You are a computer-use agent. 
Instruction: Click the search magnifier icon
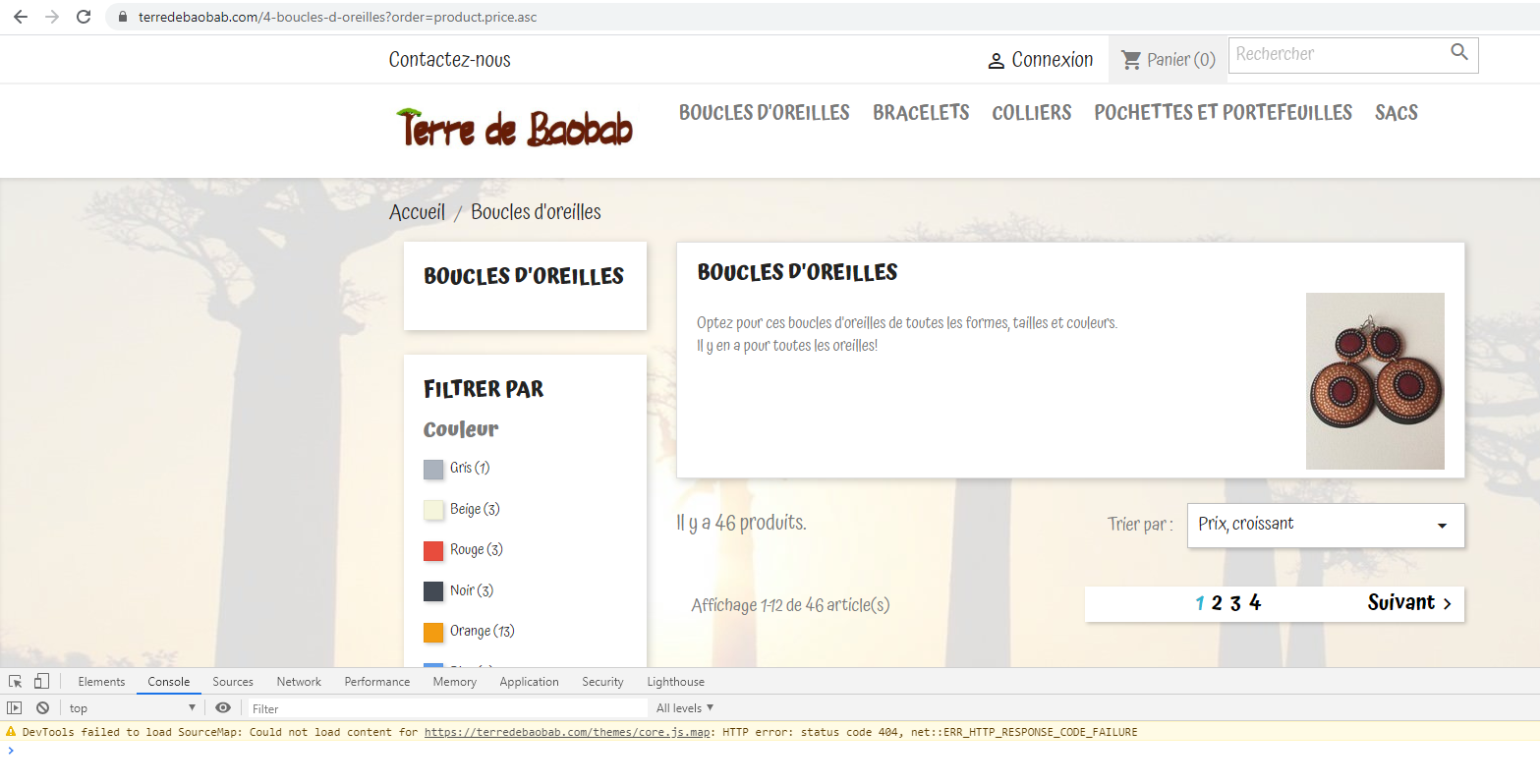pos(1458,54)
